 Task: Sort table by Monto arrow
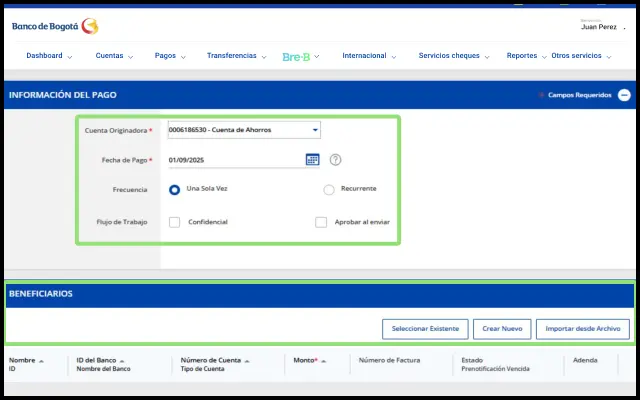323,361
